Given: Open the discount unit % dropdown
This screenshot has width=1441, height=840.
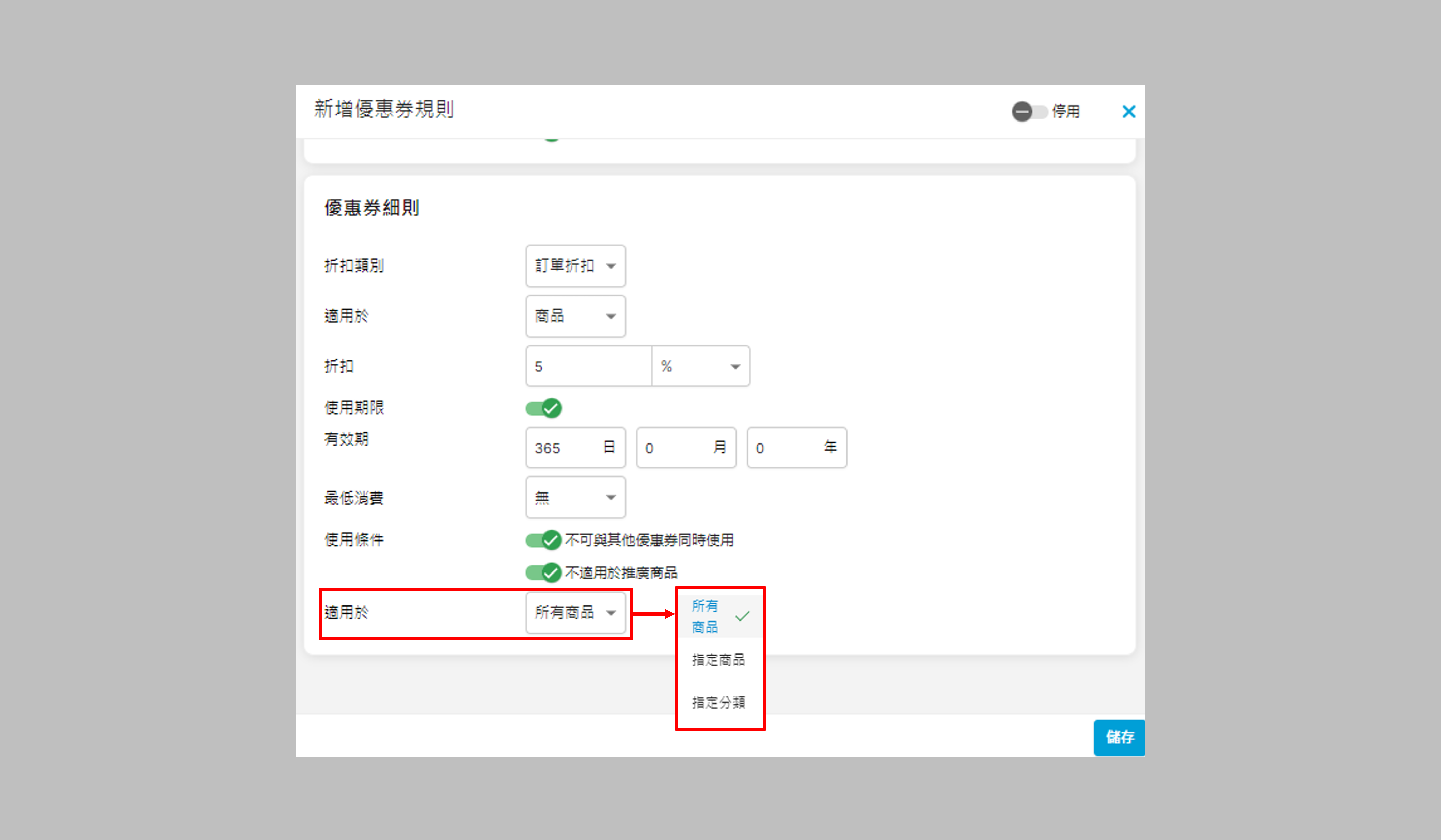Looking at the screenshot, I should (x=700, y=366).
